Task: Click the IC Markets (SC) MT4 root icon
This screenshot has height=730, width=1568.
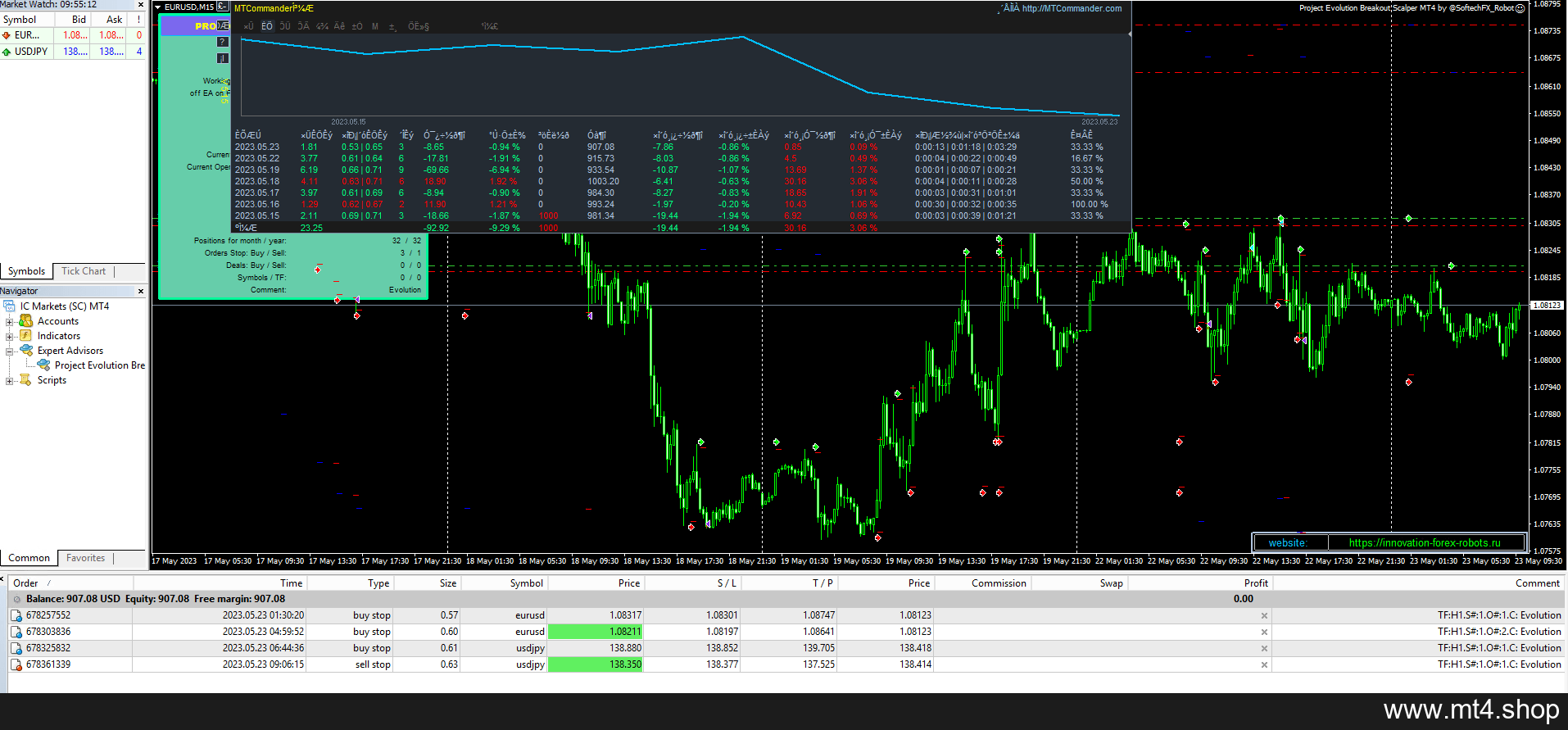Action: (11, 306)
